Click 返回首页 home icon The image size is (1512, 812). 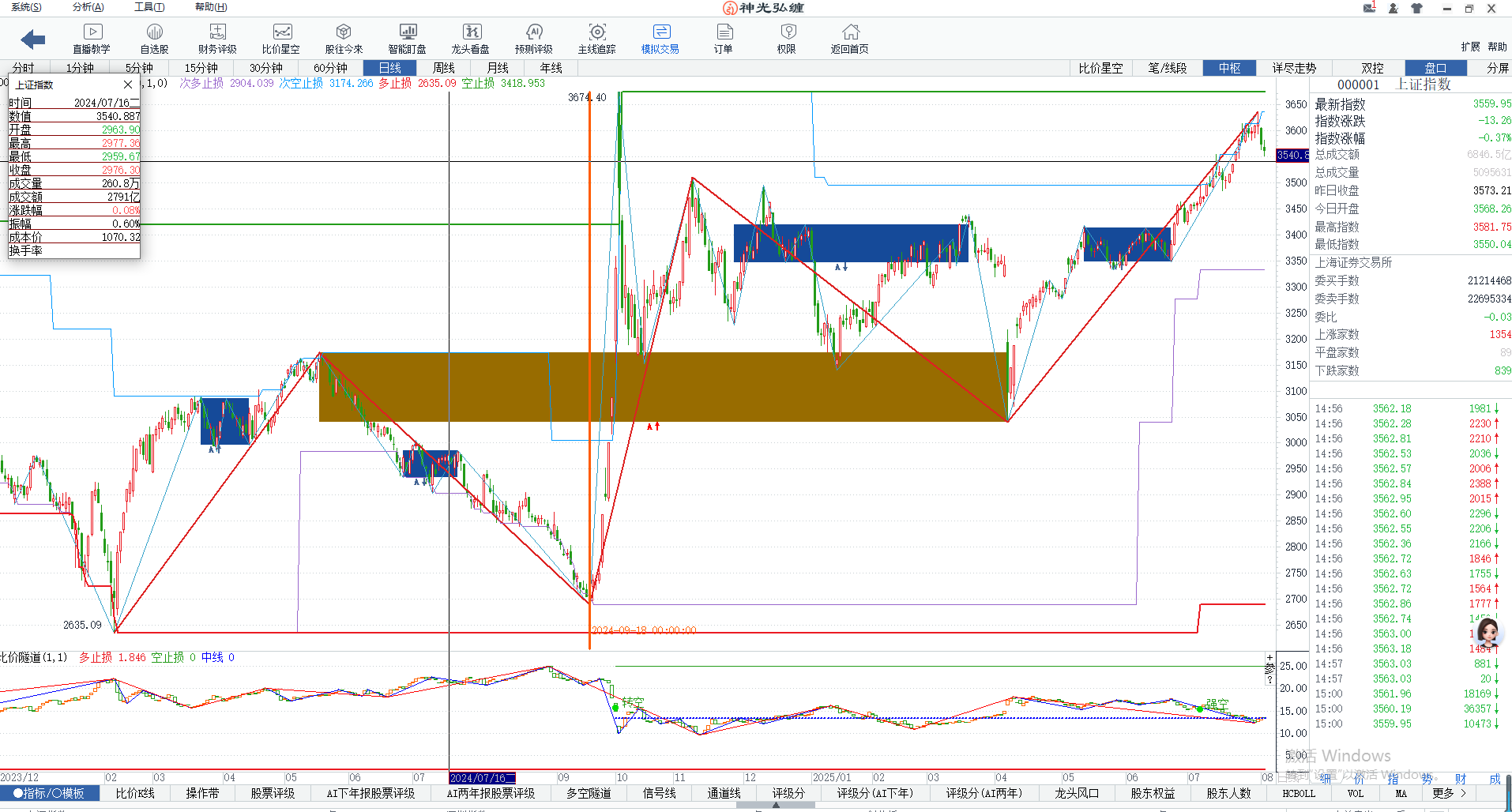click(850, 32)
